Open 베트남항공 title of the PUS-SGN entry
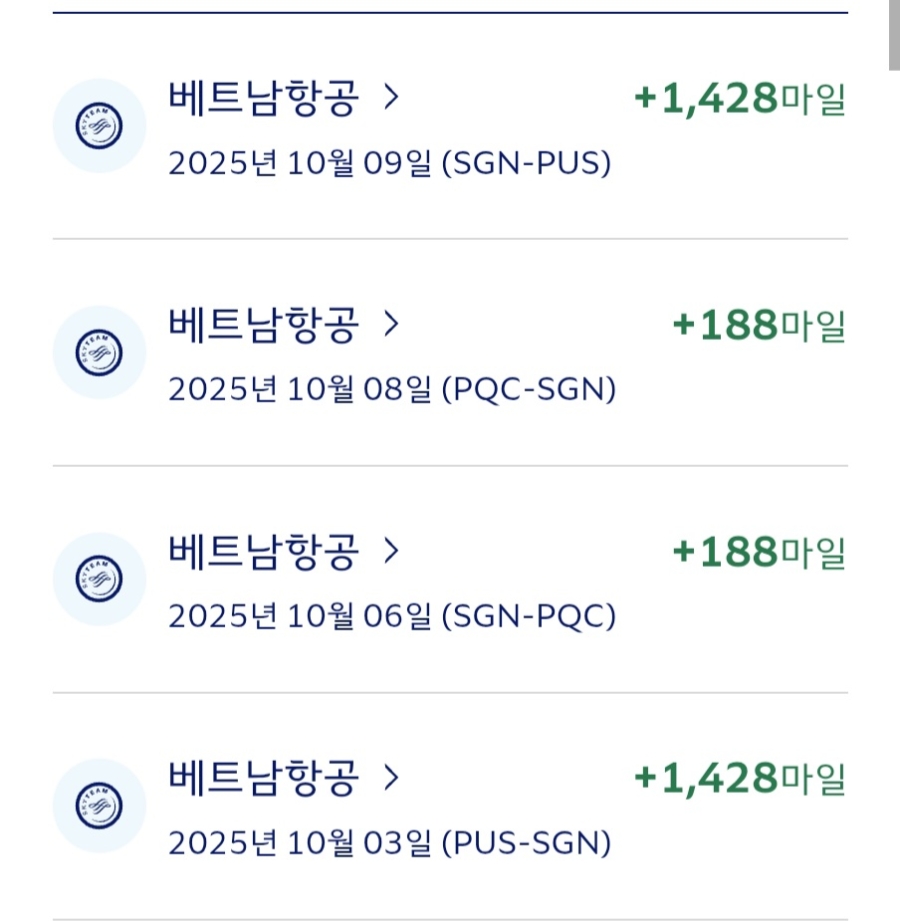 (262, 778)
